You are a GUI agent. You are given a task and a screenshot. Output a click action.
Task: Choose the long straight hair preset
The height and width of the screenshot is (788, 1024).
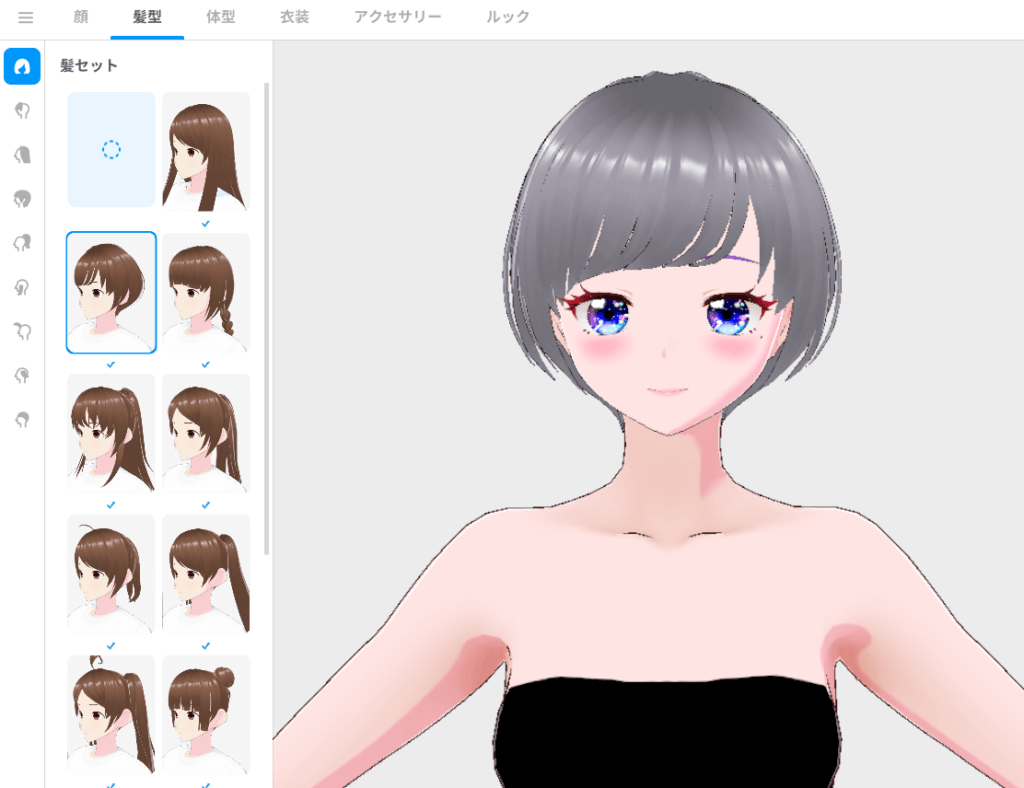coord(206,151)
